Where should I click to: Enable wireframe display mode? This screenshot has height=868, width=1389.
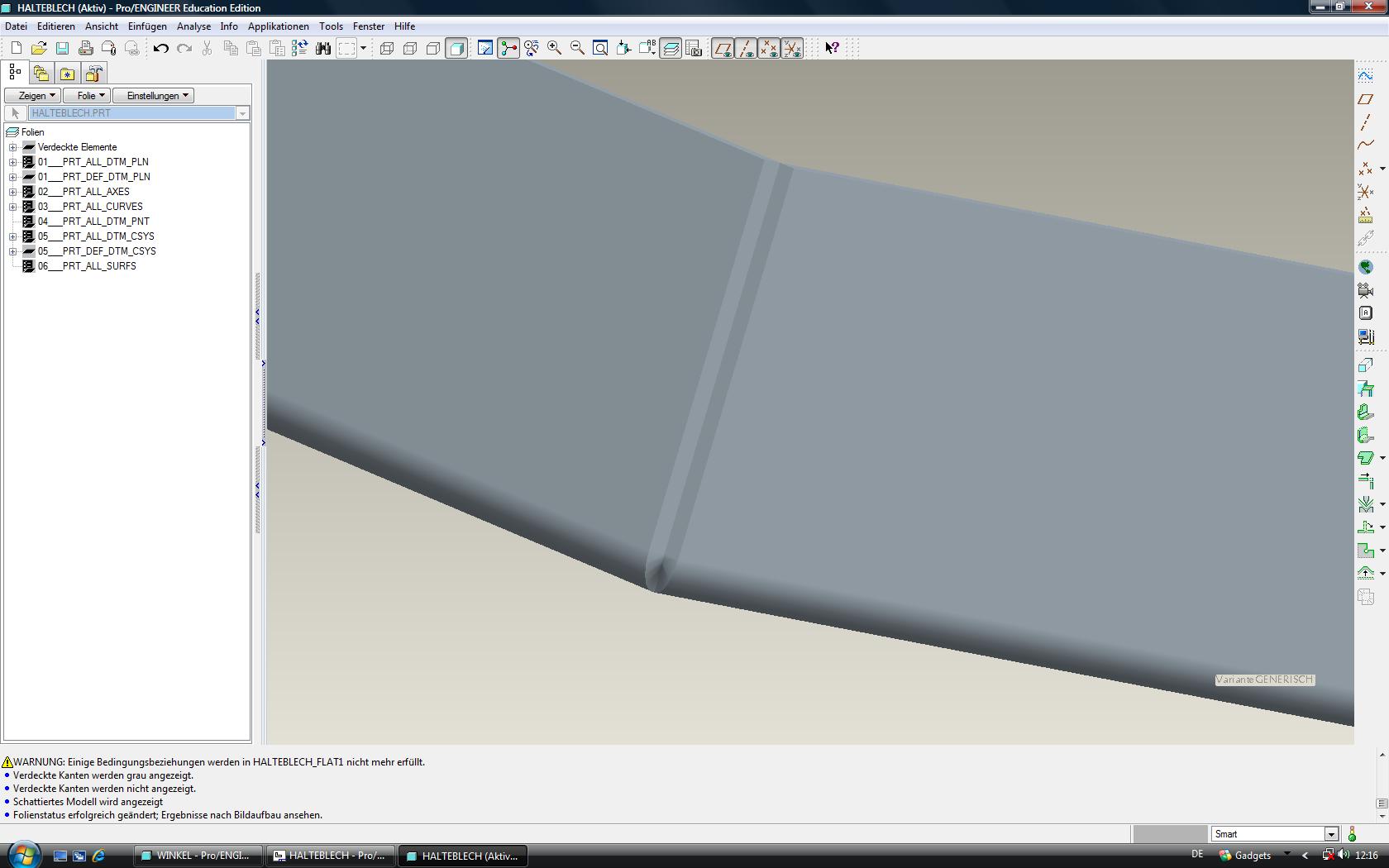click(x=387, y=49)
